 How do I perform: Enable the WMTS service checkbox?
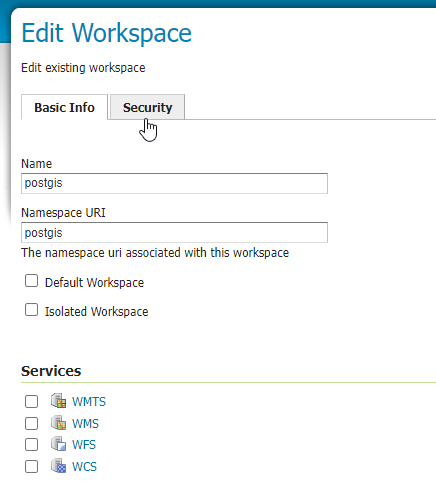(x=31, y=401)
